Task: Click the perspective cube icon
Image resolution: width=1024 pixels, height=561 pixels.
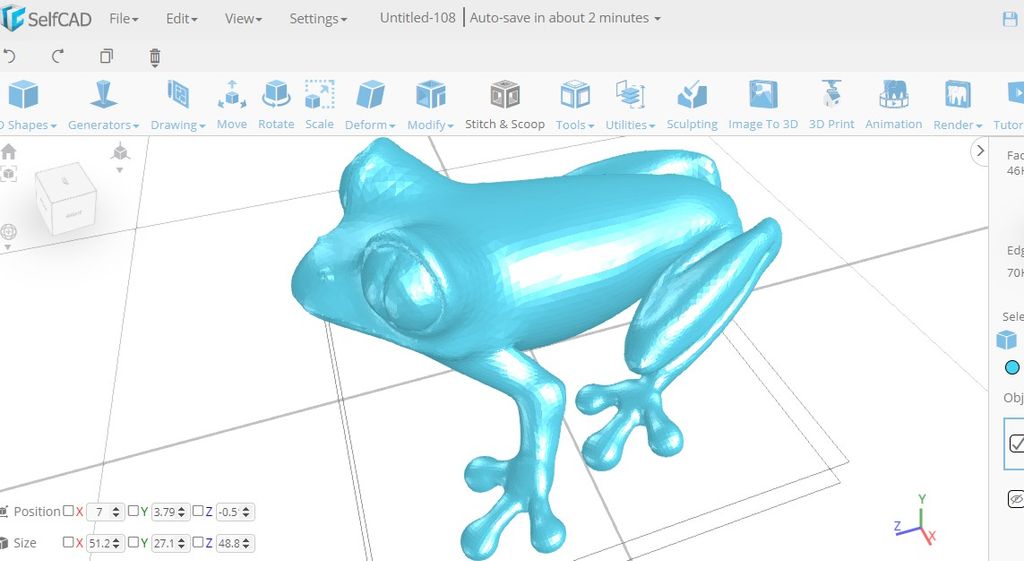Action: 120,152
